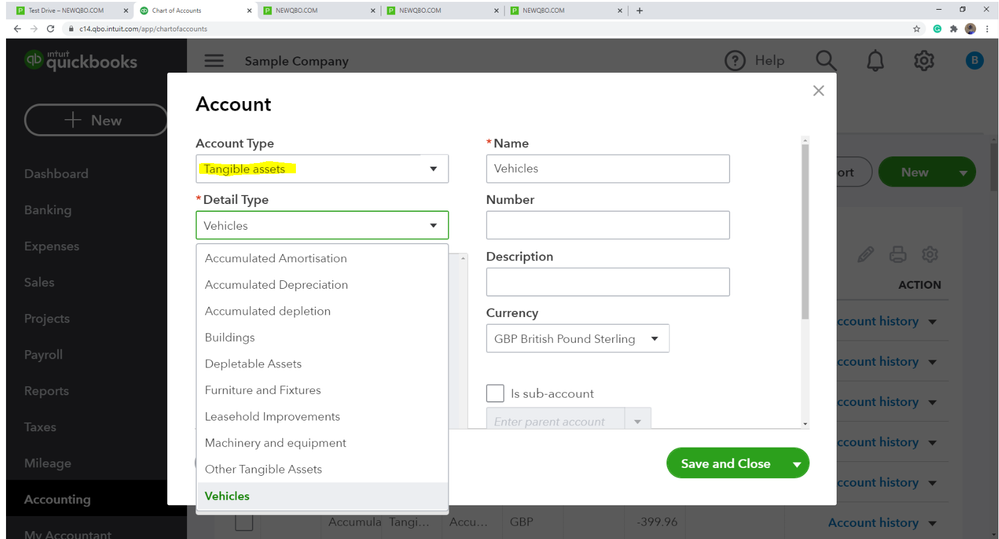
Task: Open the notifications bell
Action: pyautogui.click(x=875, y=61)
